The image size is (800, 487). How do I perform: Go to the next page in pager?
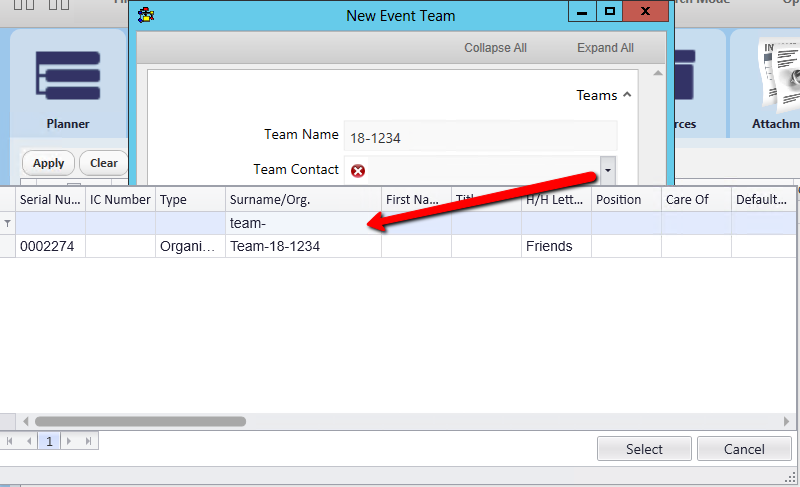click(x=69, y=441)
